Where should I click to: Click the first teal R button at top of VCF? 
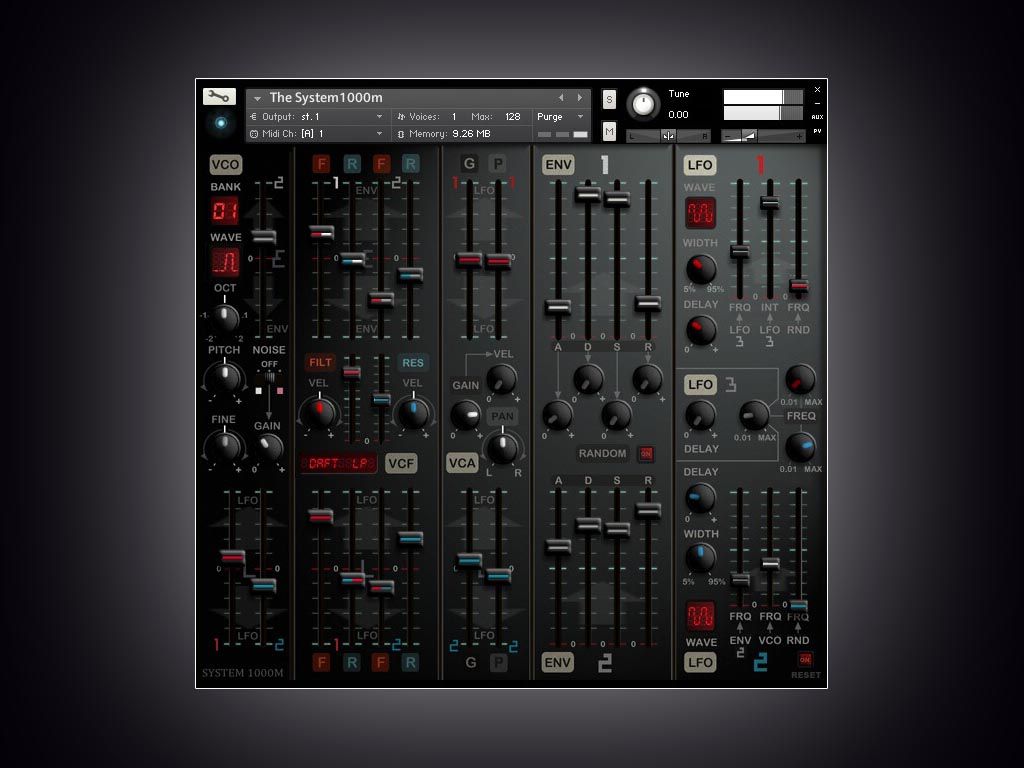tap(351, 164)
